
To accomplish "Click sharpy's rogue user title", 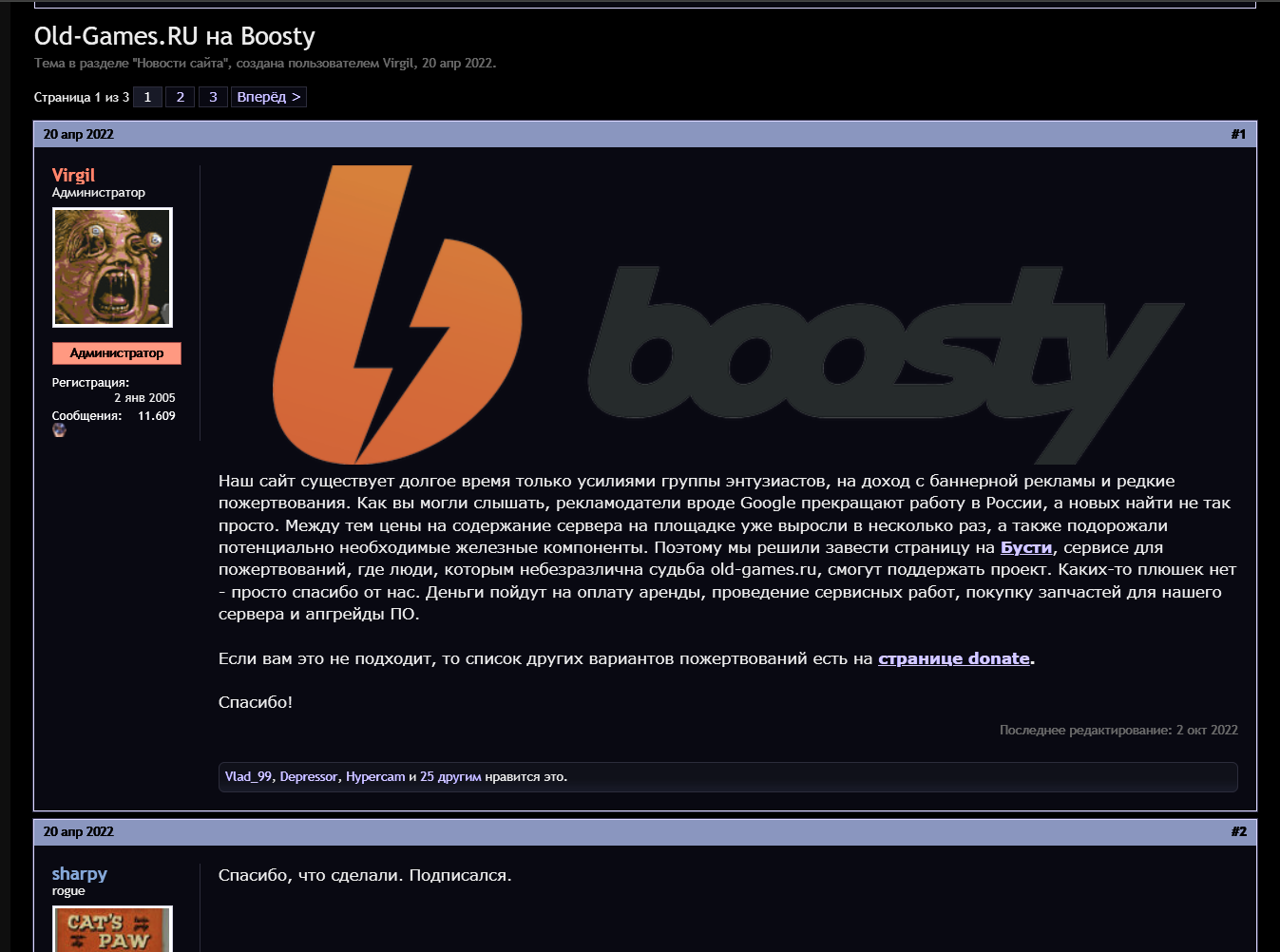I will point(68,891).
